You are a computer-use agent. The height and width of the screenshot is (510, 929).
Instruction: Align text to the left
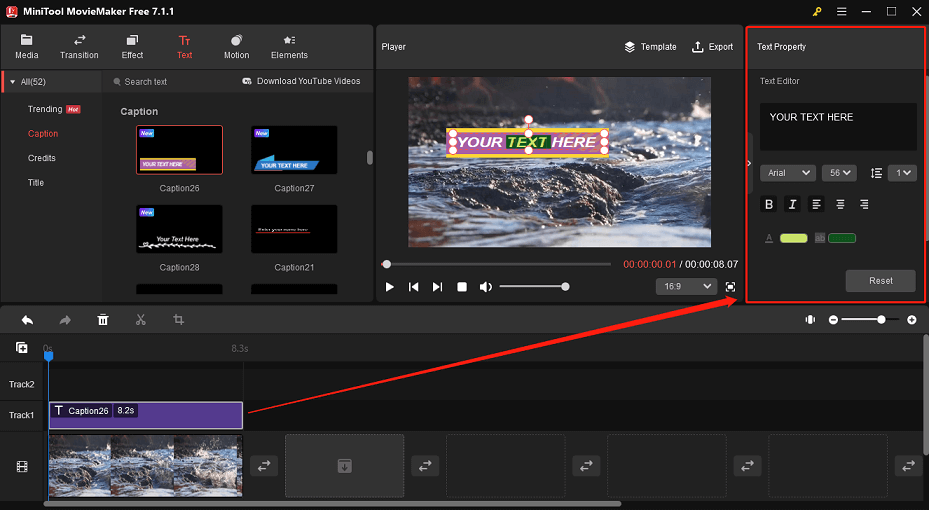[816, 204]
